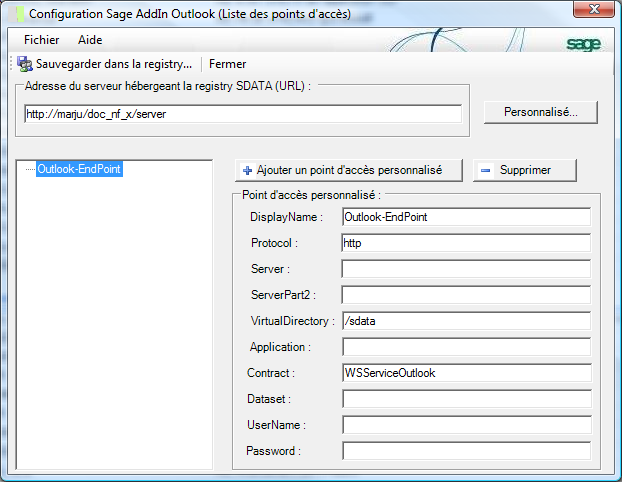The image size is (622, 482).
Task: Click the 'Application :' label text
Action: pos(280,347)
